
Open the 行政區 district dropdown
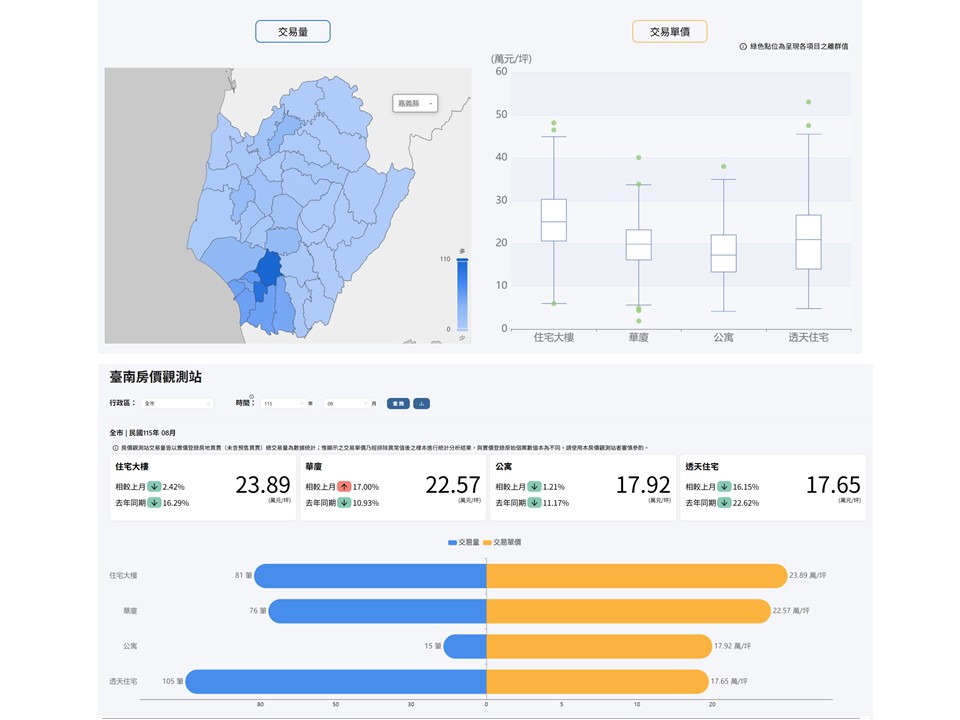(177, 403)
